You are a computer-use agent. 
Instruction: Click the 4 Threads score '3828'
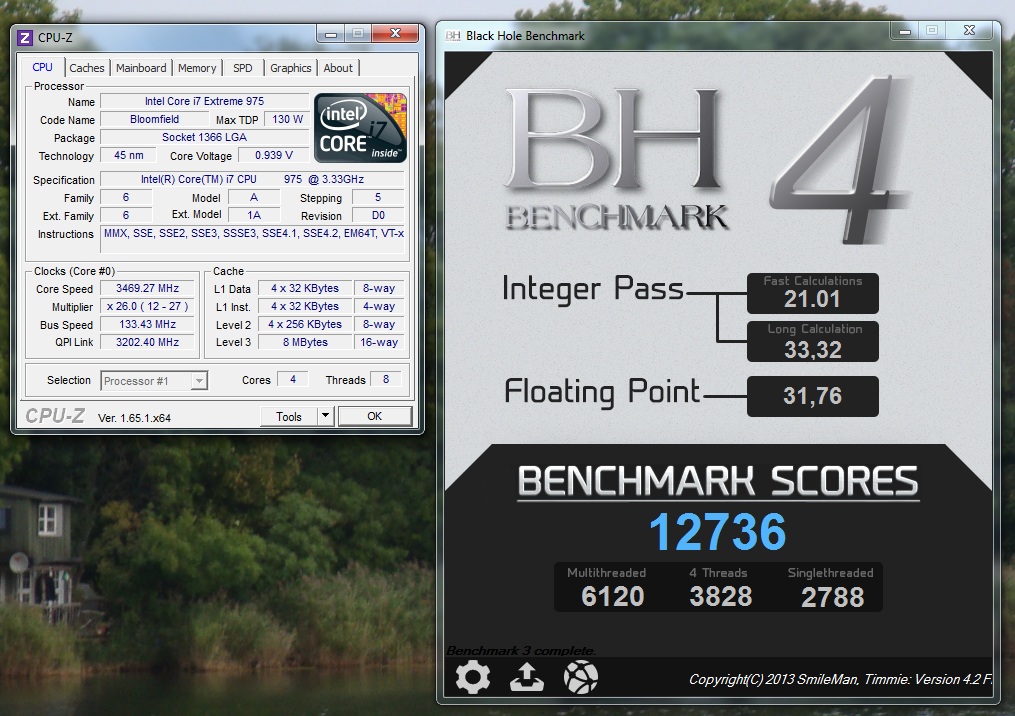(x=720, y=596)
